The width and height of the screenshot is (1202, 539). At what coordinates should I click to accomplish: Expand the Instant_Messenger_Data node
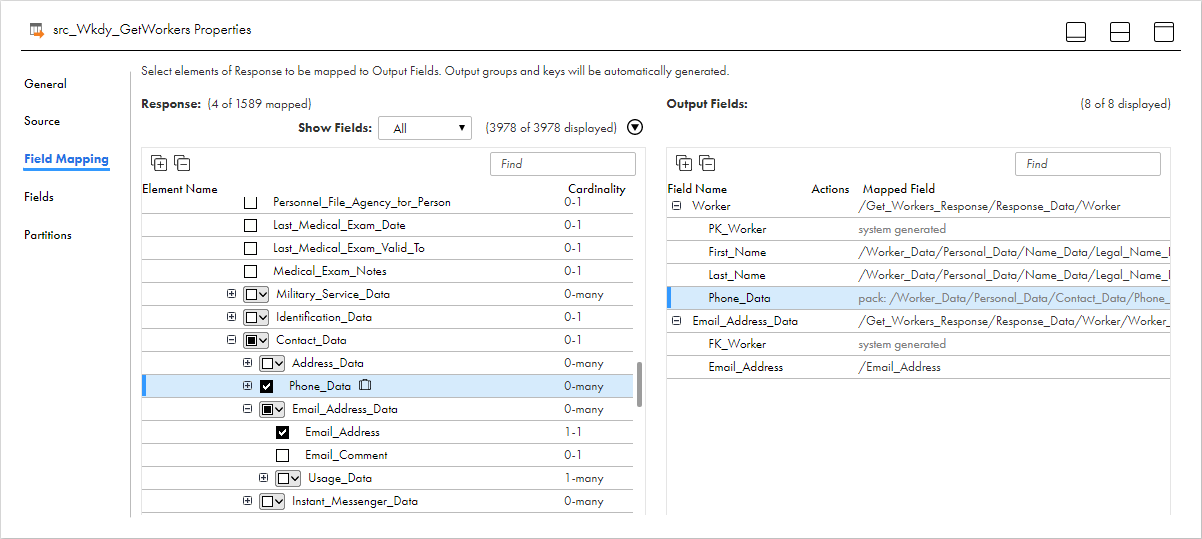point(248,501)
